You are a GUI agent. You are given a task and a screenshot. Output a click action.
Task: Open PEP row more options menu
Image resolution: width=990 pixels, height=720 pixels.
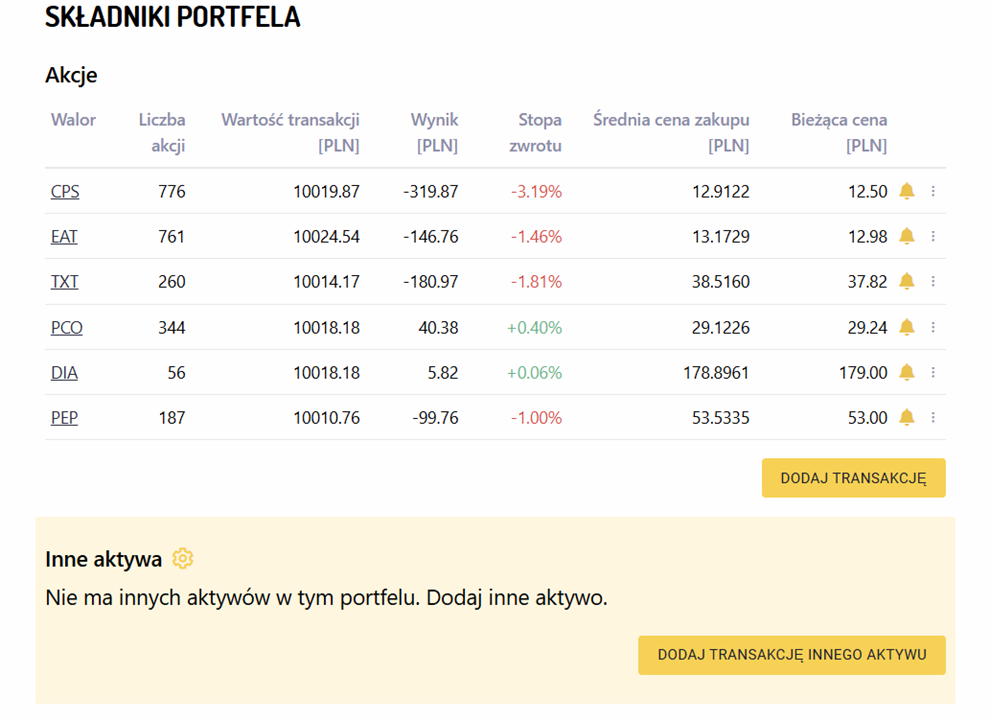933,417
